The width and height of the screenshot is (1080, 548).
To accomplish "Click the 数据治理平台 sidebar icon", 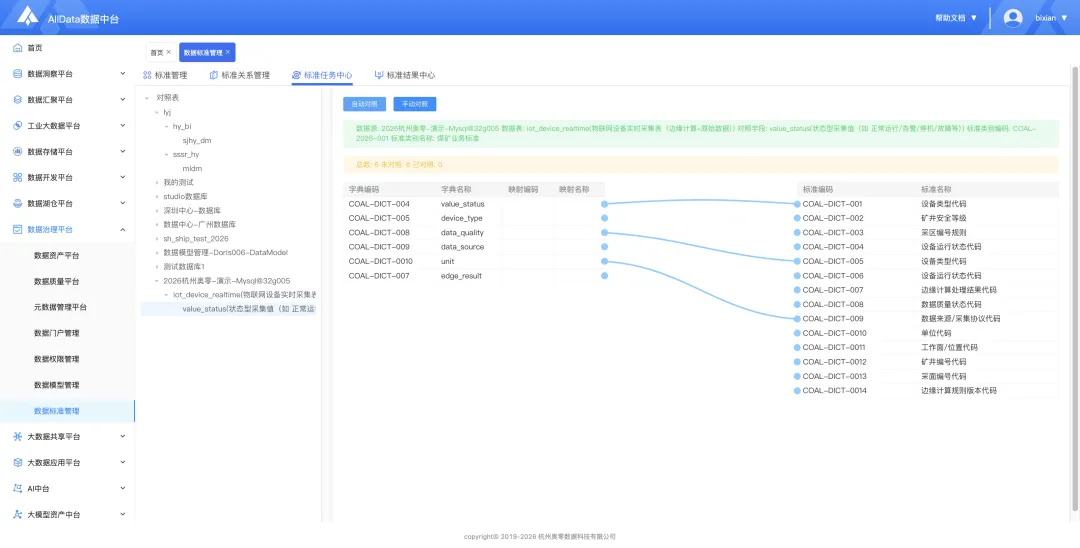I will [18, 229].
